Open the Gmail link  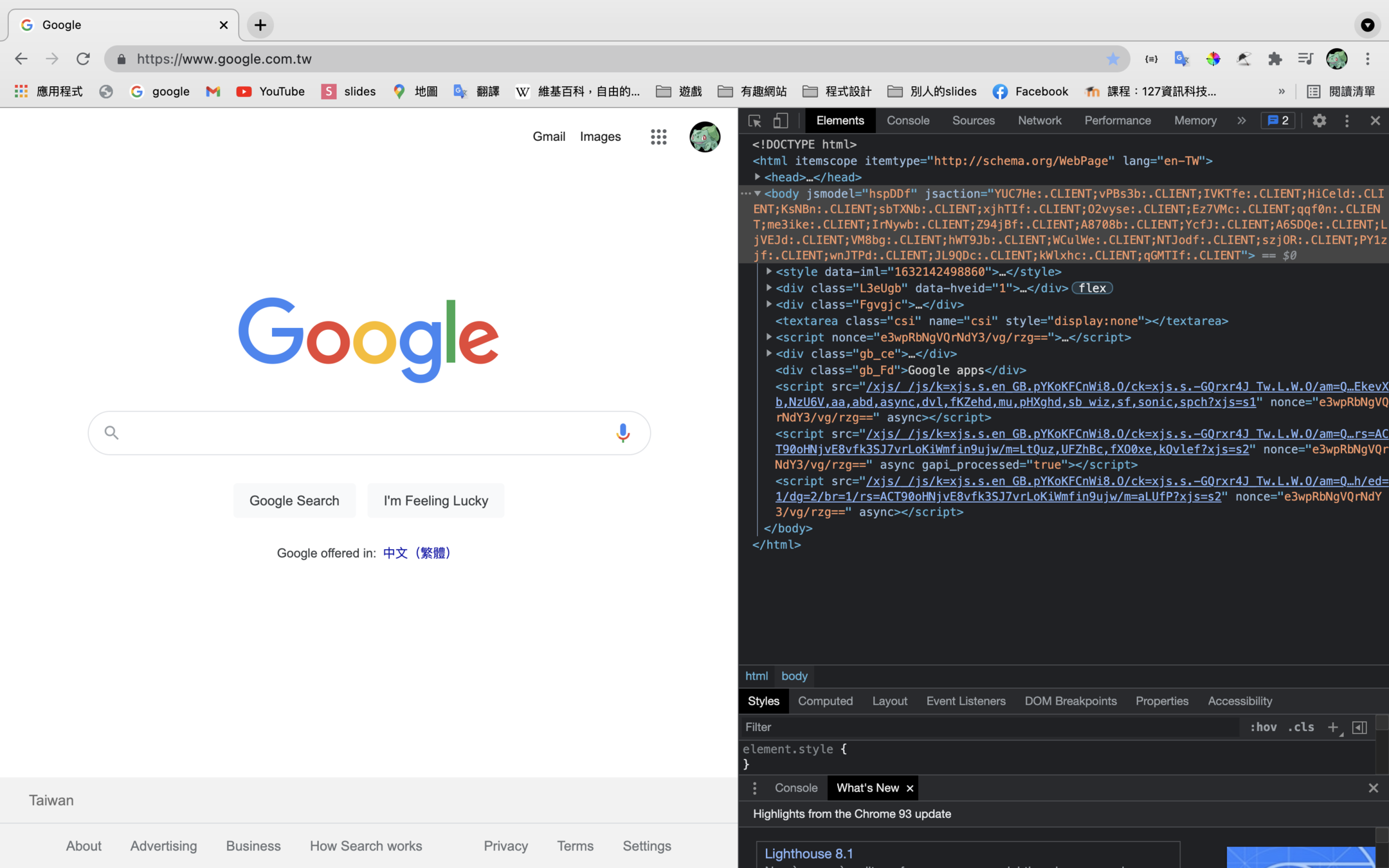point(549,137)
